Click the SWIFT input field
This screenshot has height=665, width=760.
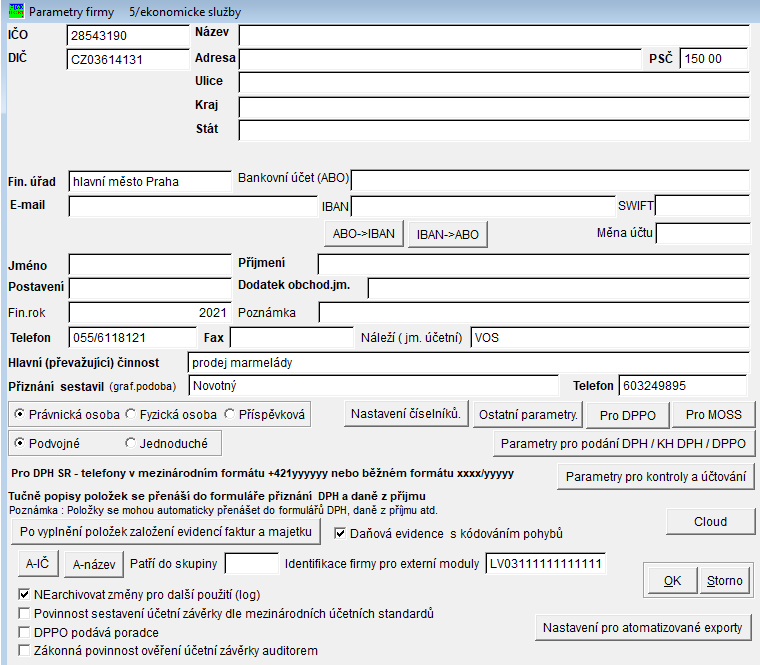pos(702,206)
